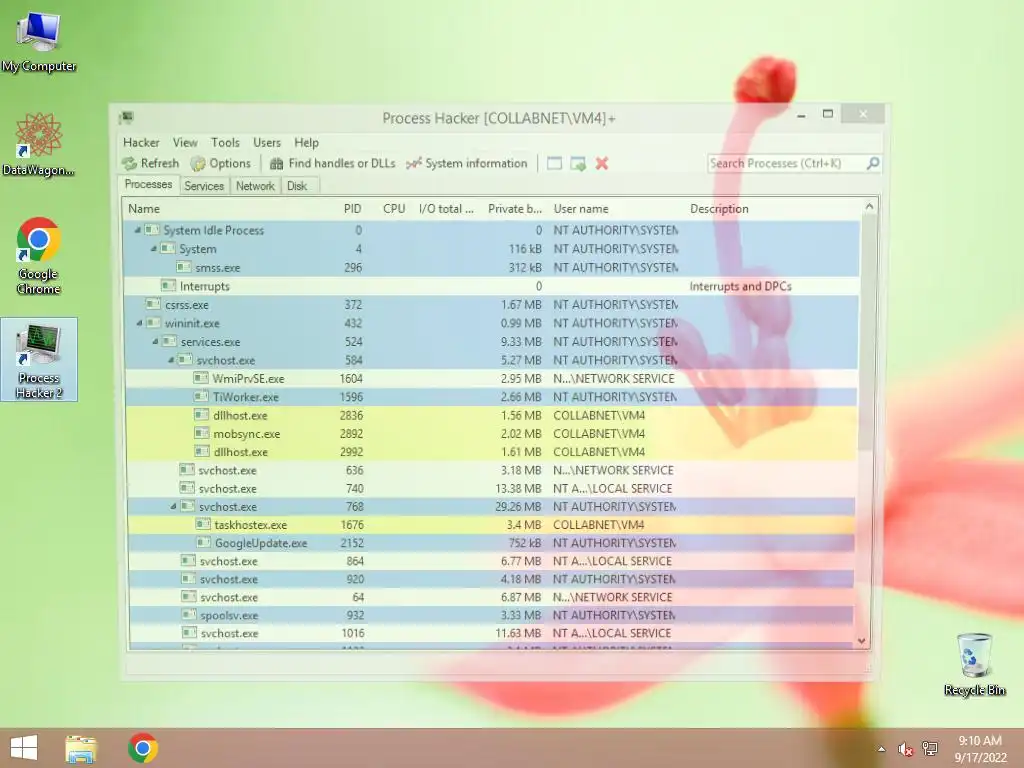Select svchost.exe with PID 1016
The height and width of the screenshot is (768, 1024).
[x=491, y=633]
